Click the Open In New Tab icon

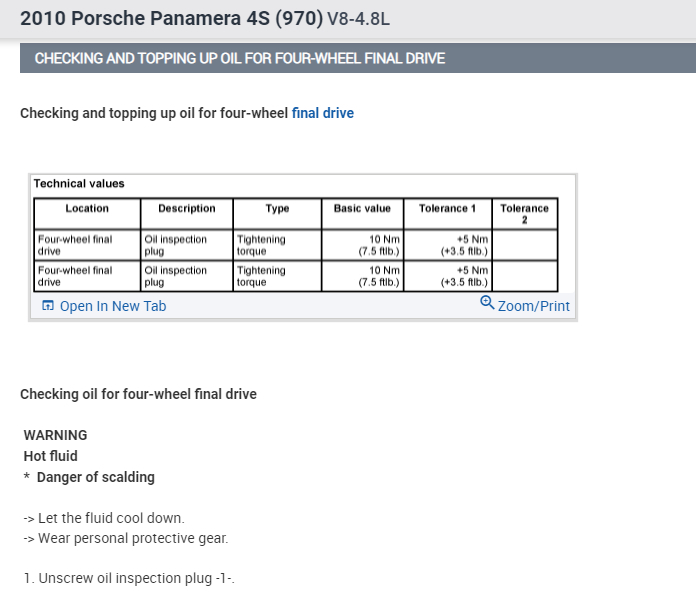point(47,307)
